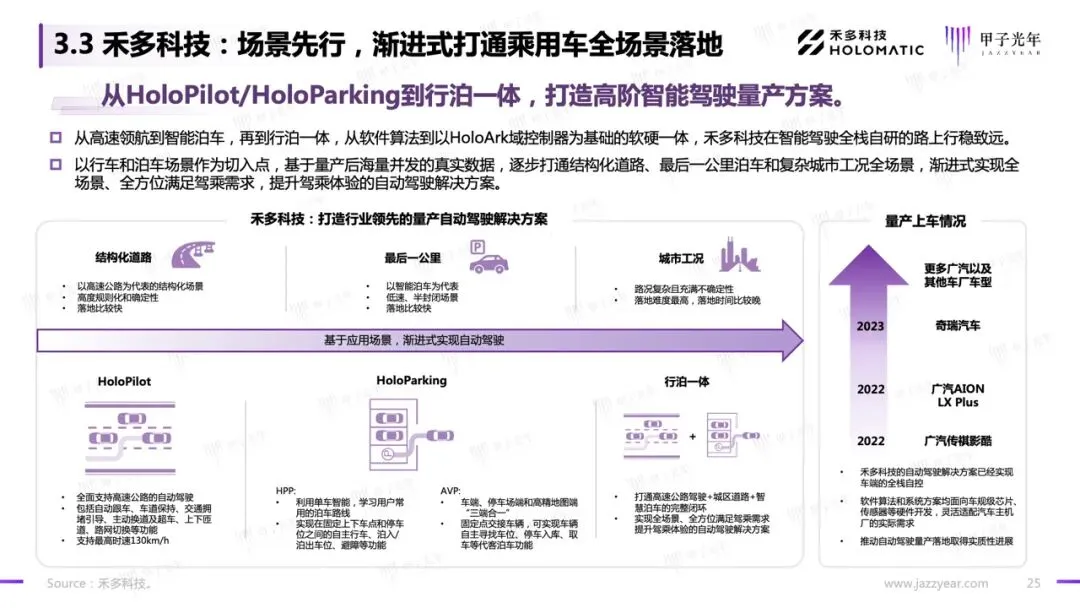Image resolution: width=1080 pixels, height=608 pixels.
Task: Click the second square bullet before 以行车和泊车场景
Action: point(56,165)
